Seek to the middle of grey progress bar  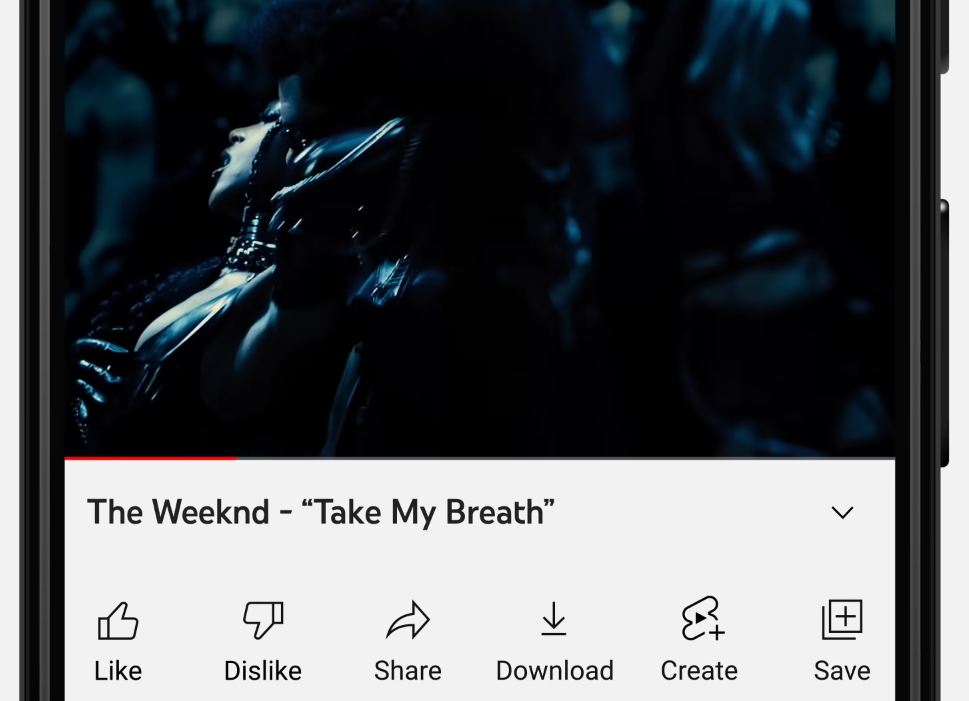pos(565,458)
